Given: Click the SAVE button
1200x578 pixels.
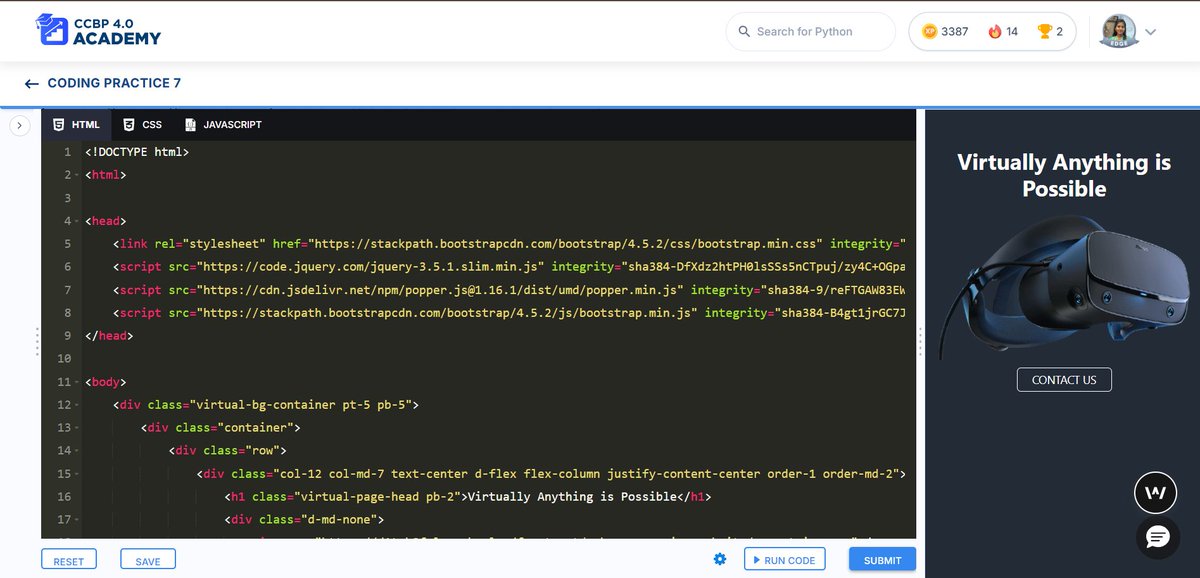Looking at the screenshot, I should 148,560.
